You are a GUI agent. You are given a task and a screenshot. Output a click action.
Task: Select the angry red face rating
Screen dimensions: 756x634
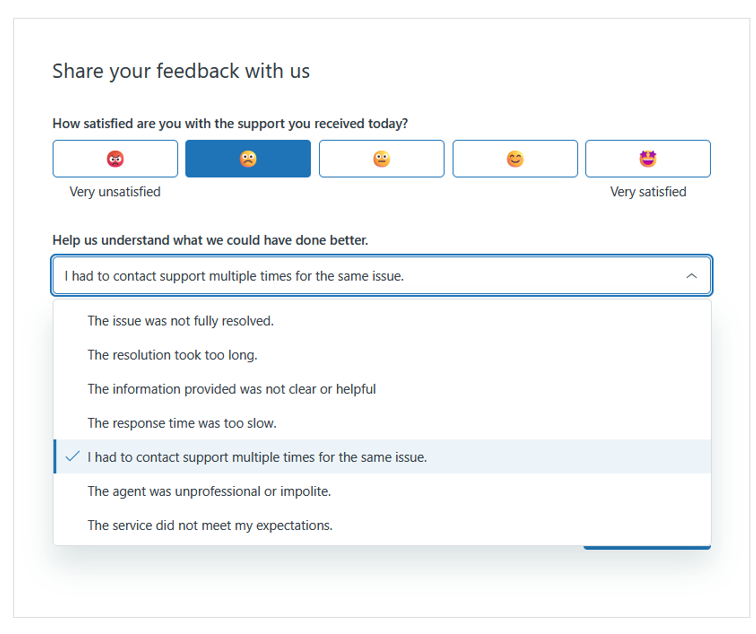[x=115, y=159]
